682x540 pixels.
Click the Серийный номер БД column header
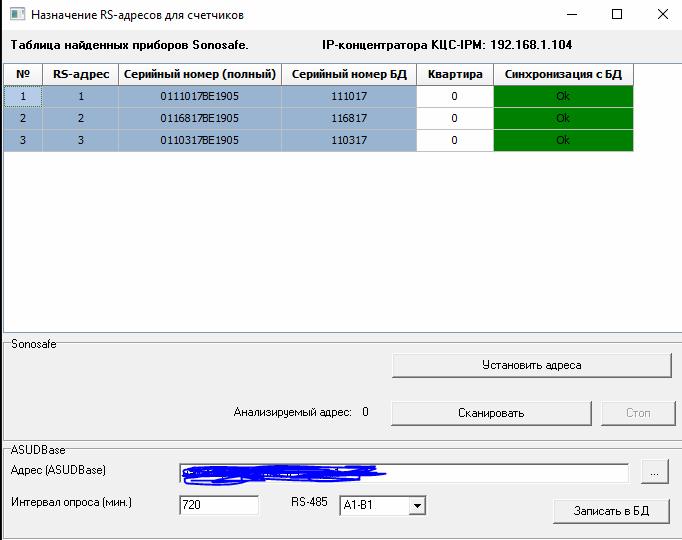point(348,75)
